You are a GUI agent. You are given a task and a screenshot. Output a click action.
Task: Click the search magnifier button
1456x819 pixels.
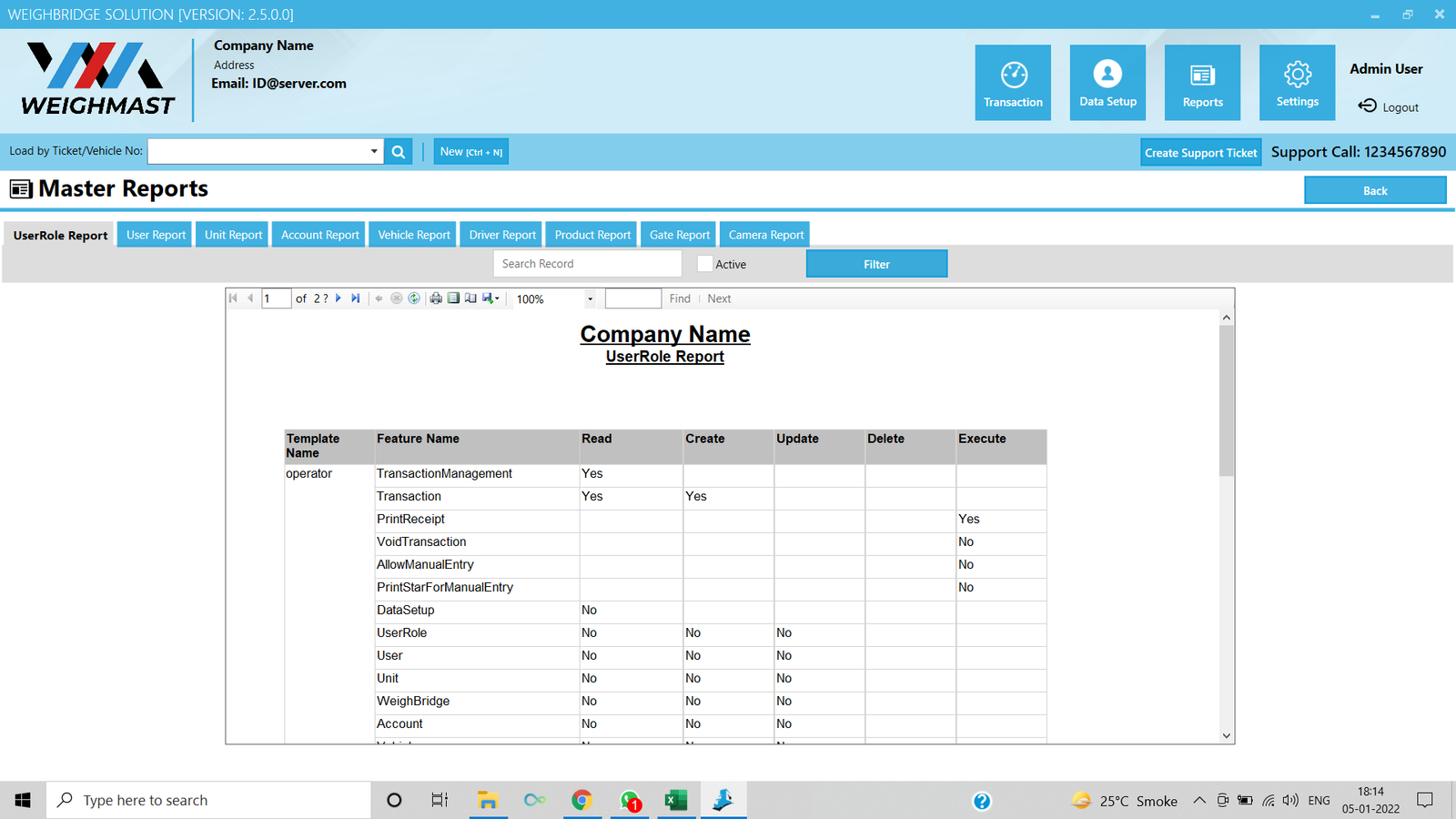coord(399,152)
